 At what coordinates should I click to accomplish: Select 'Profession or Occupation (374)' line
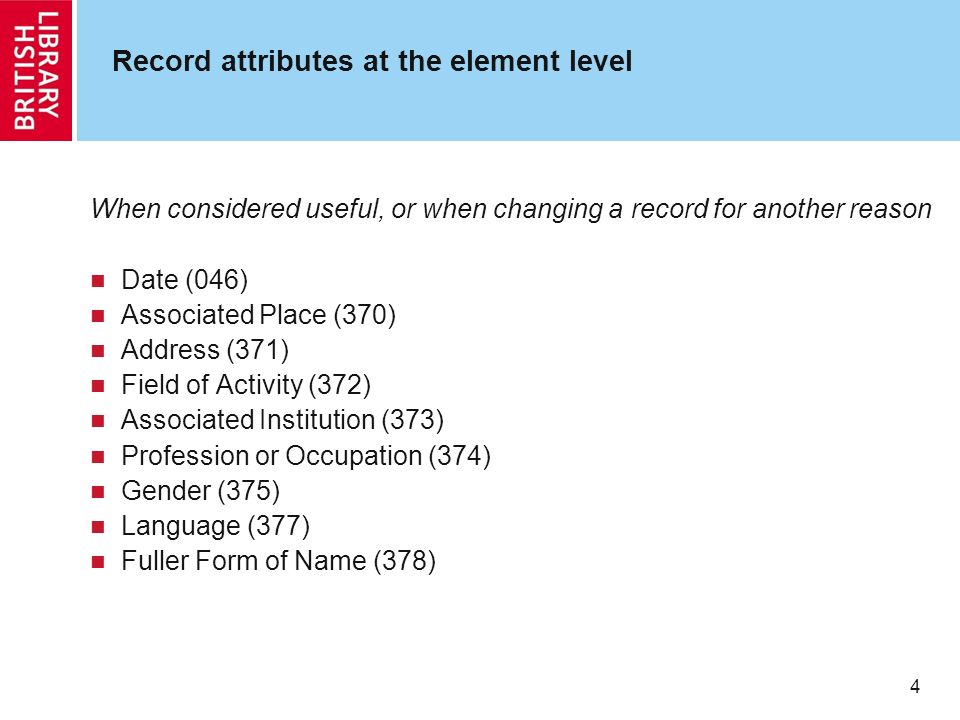coord(306,456)
